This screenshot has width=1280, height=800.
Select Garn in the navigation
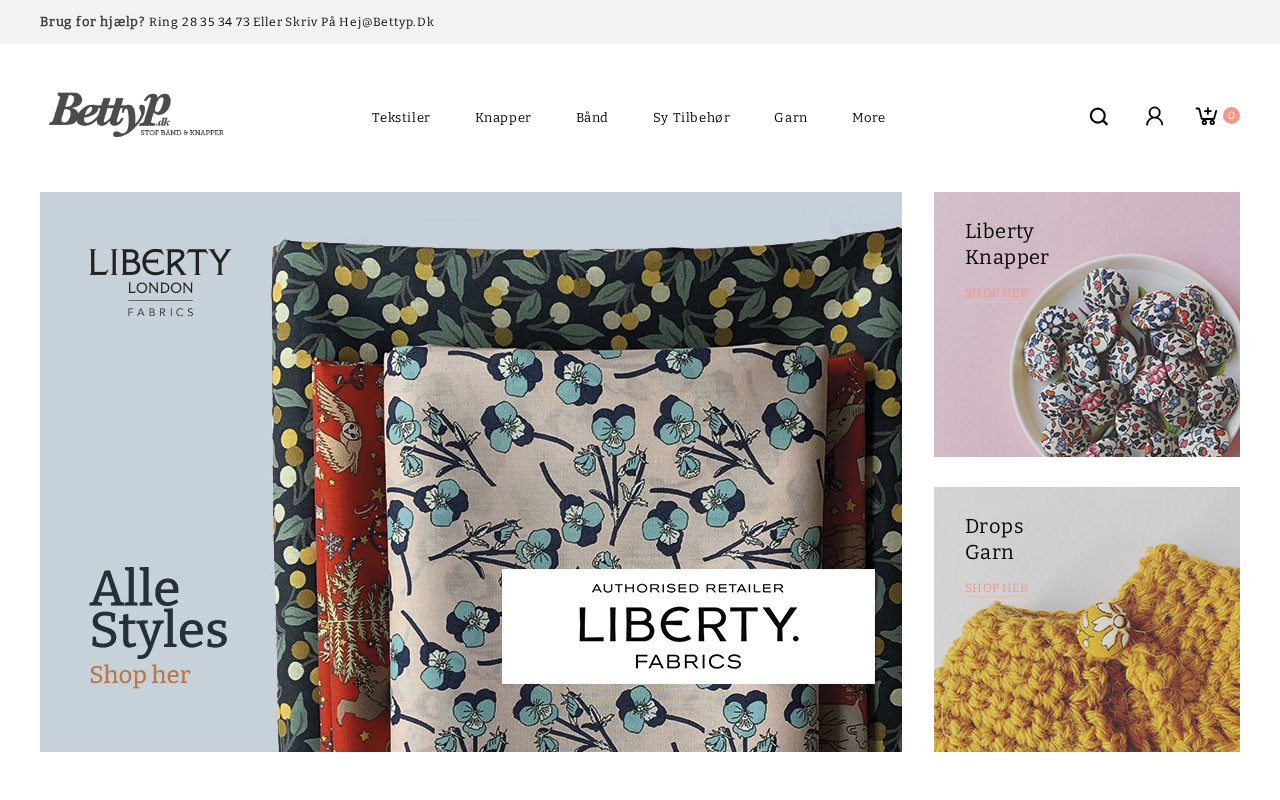click(791, 118)
